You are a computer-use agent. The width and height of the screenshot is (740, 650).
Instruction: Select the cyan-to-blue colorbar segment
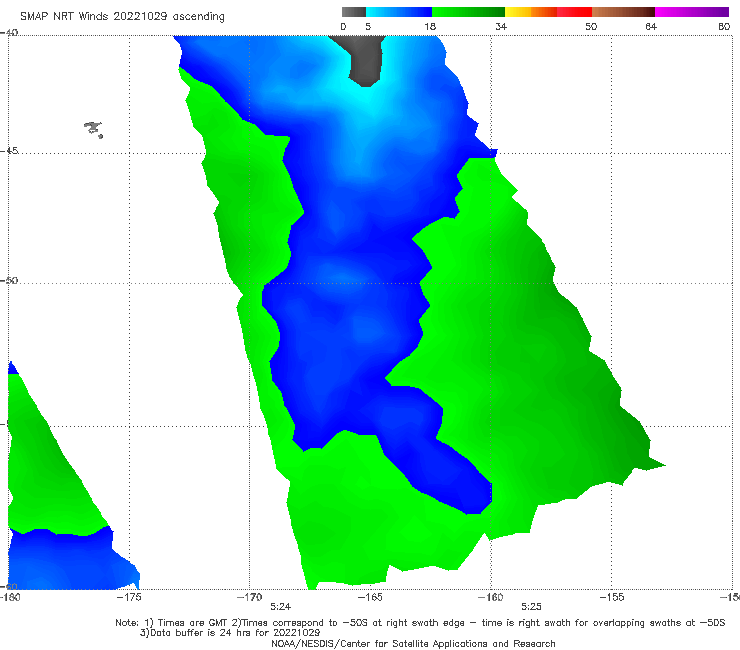(x=399, y=12)
